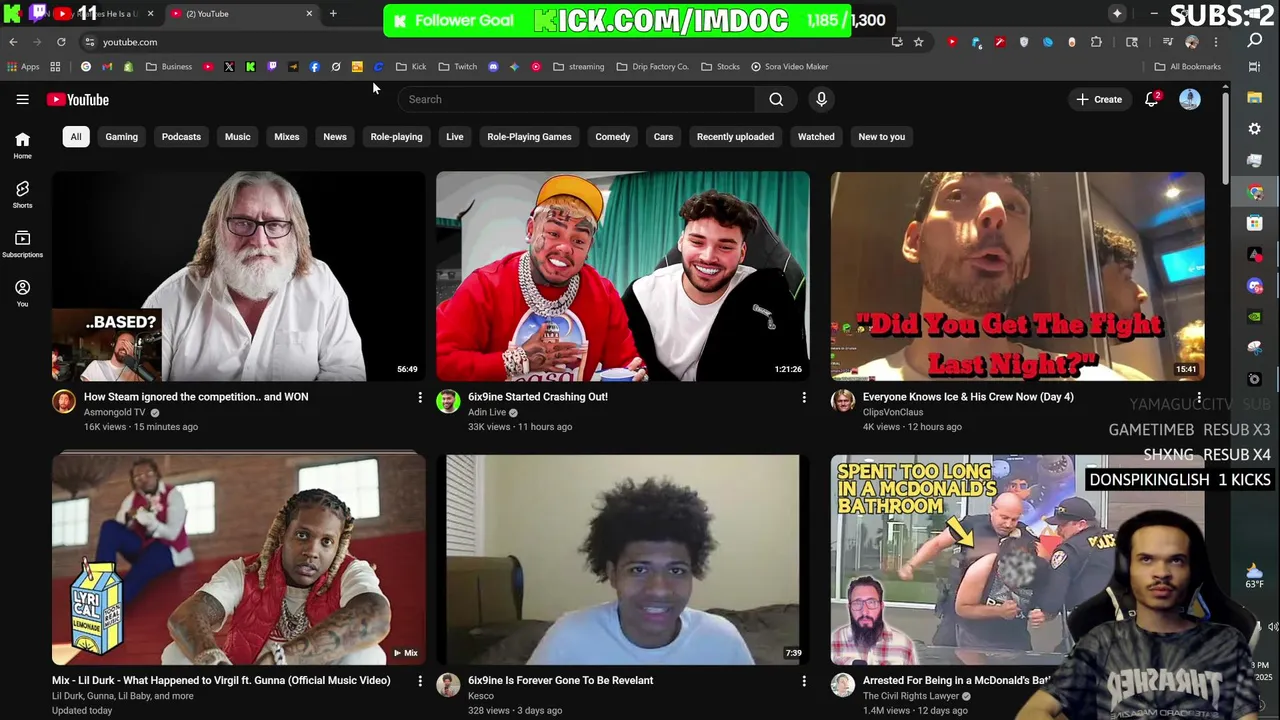Image resolution: width=1280 pixels, height=720 pixels.
Task: Select the Watched filter chip
Action: (x=816, y=136)
